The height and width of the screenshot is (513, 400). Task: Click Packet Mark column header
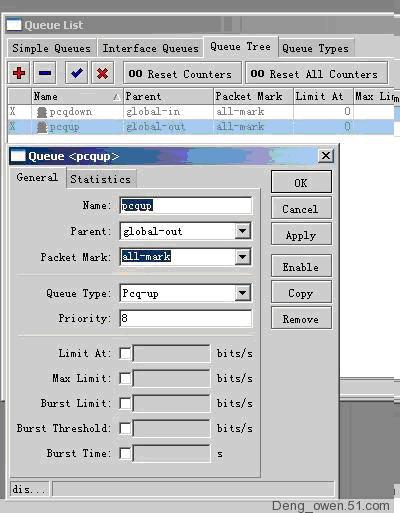(253, 96)
